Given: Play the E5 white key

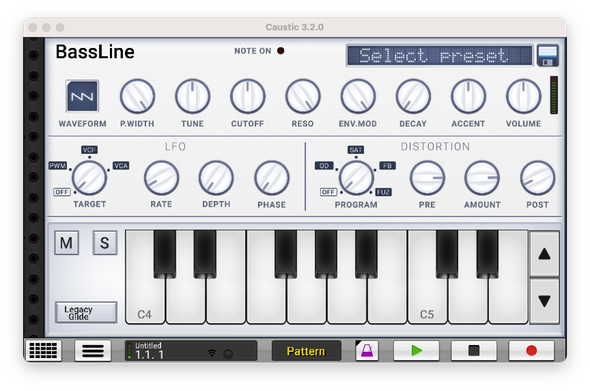Looking at the screenshot, I should (x=508, y=301).
